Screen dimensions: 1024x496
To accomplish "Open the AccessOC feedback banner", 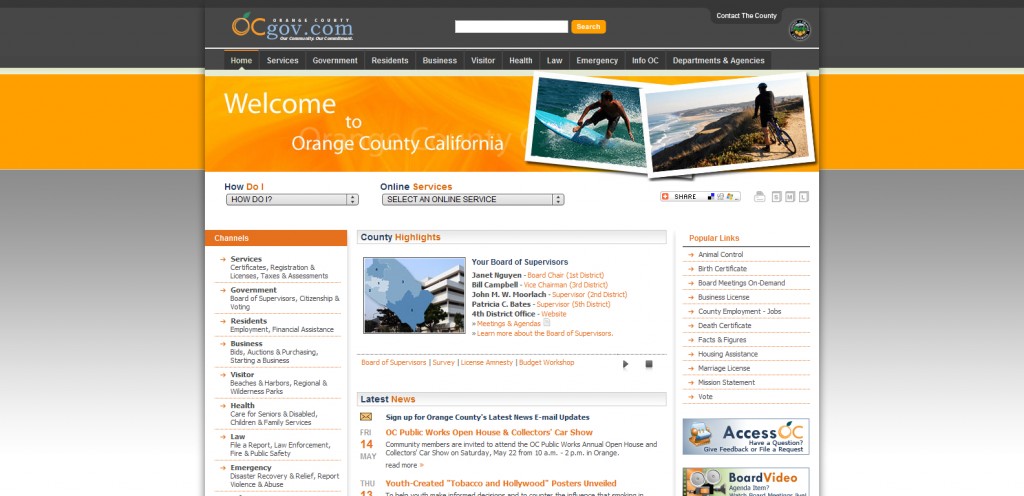I will click(x=746, y=437).
